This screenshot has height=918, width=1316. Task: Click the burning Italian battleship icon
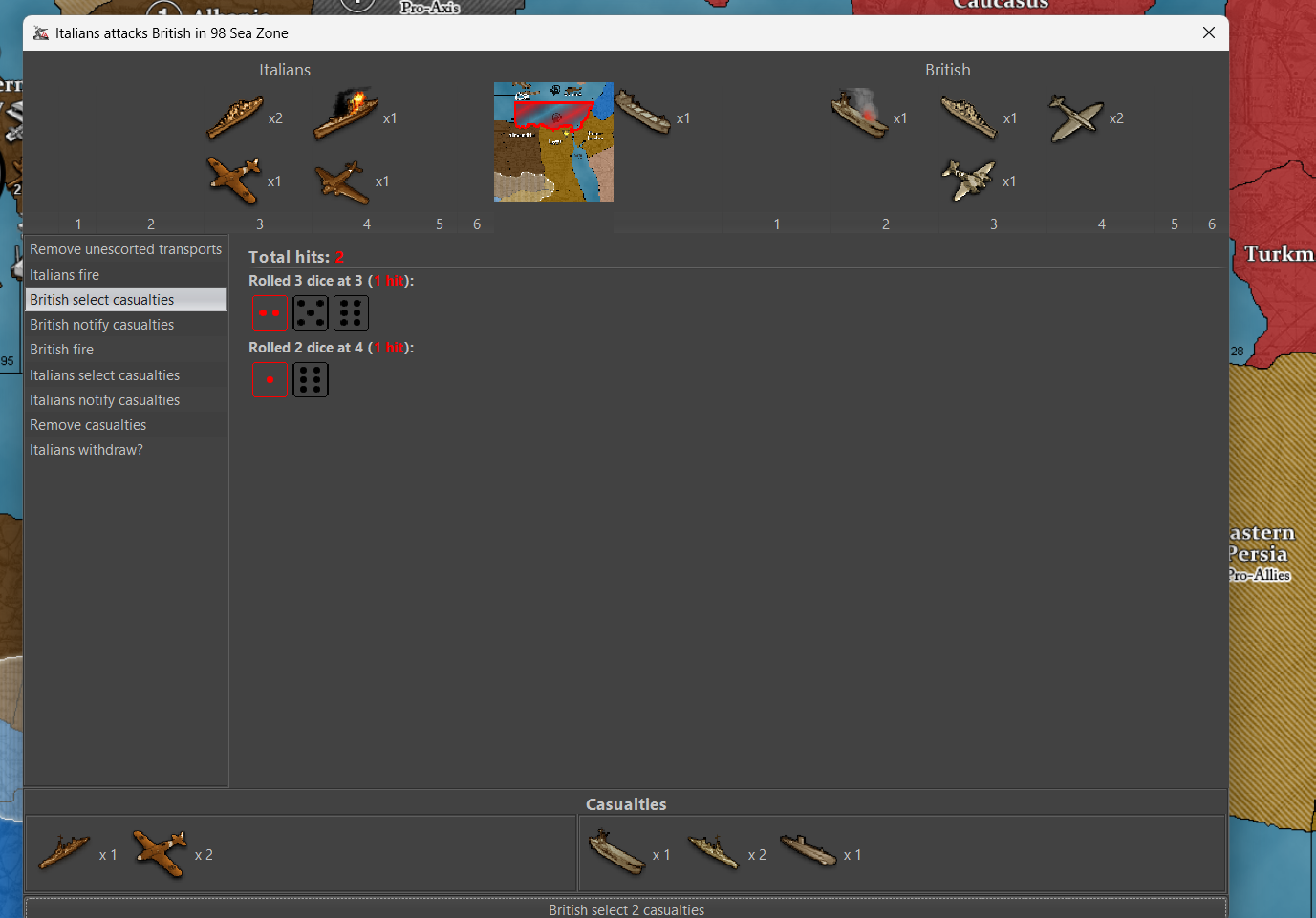[x=345, y=115]
